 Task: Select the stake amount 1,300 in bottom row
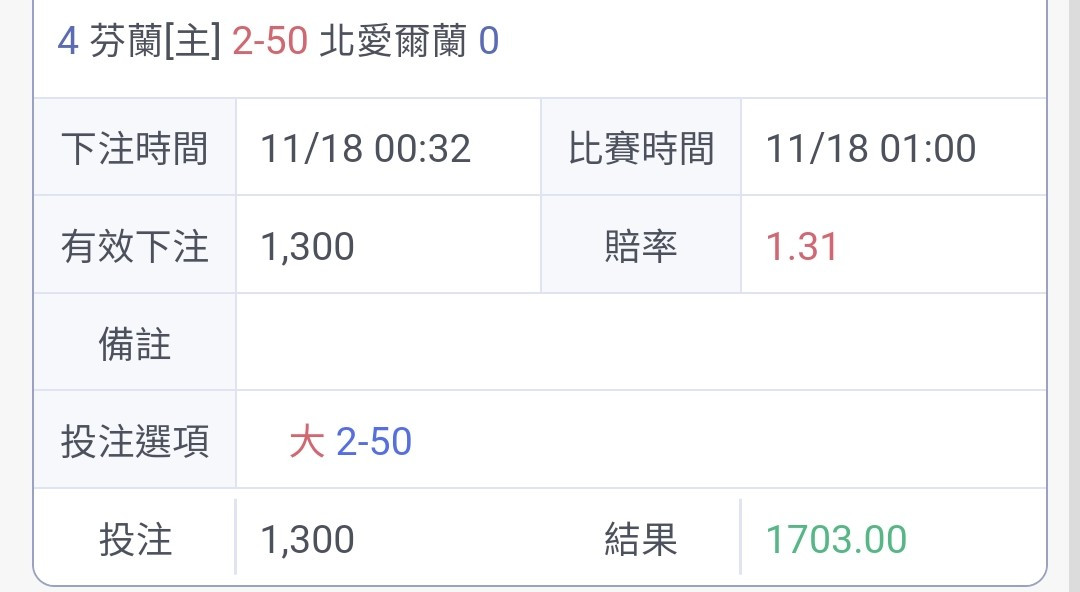coord(307,539)
